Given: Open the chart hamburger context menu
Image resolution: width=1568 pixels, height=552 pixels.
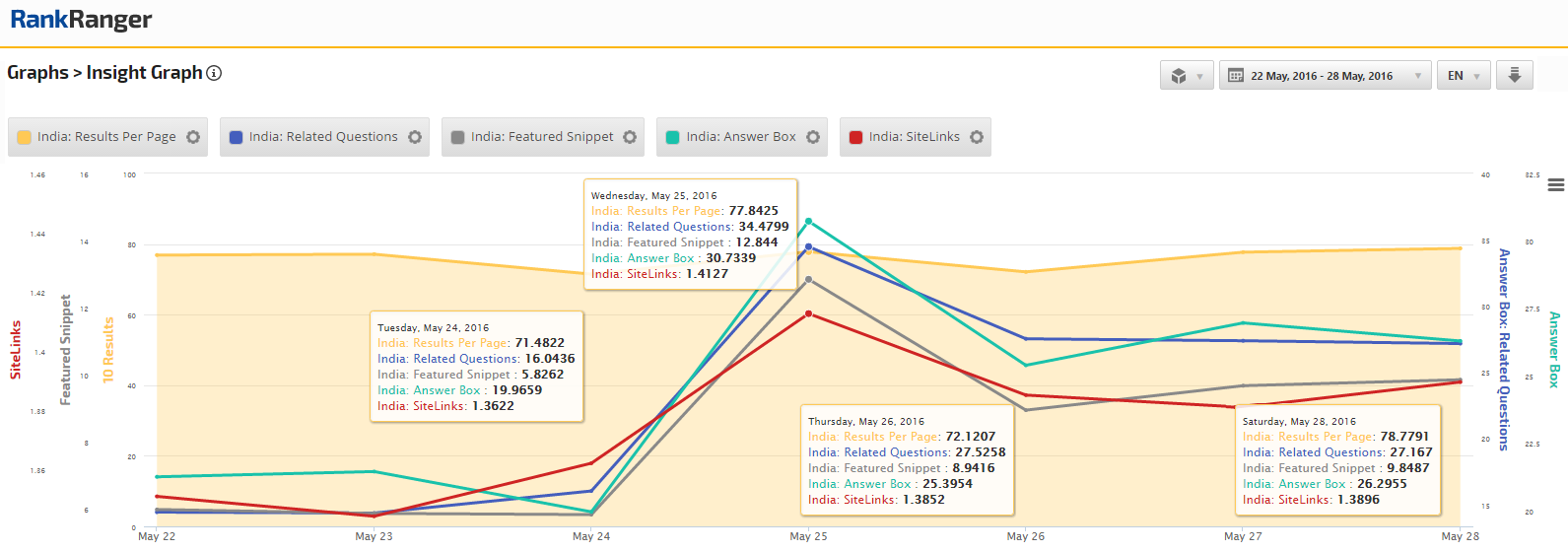Looking at the screenshot, I should 1556,185.
